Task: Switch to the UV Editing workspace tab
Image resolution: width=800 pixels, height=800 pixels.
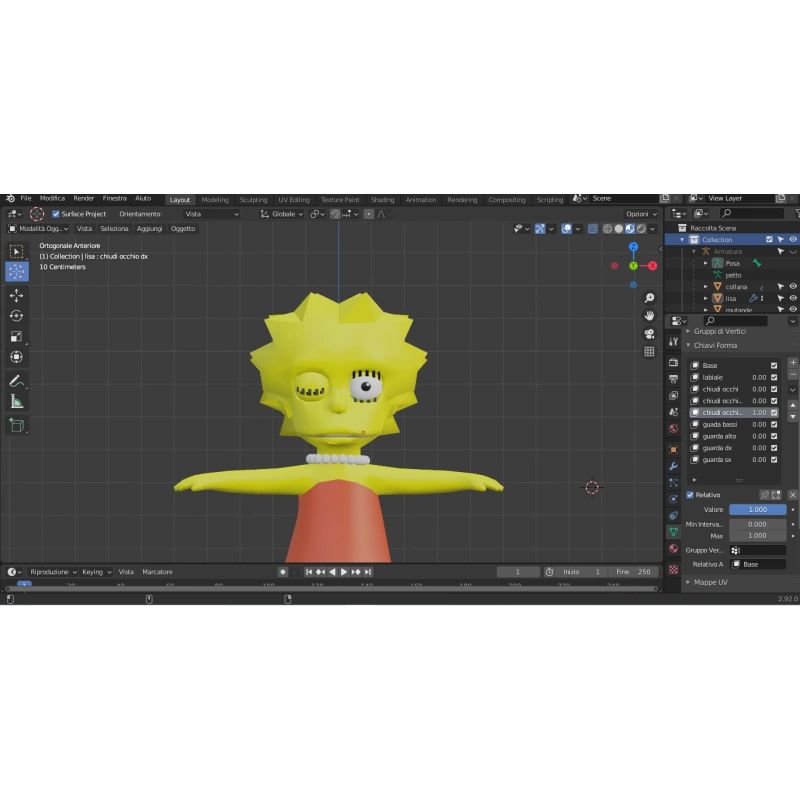Action: point(294,200)
